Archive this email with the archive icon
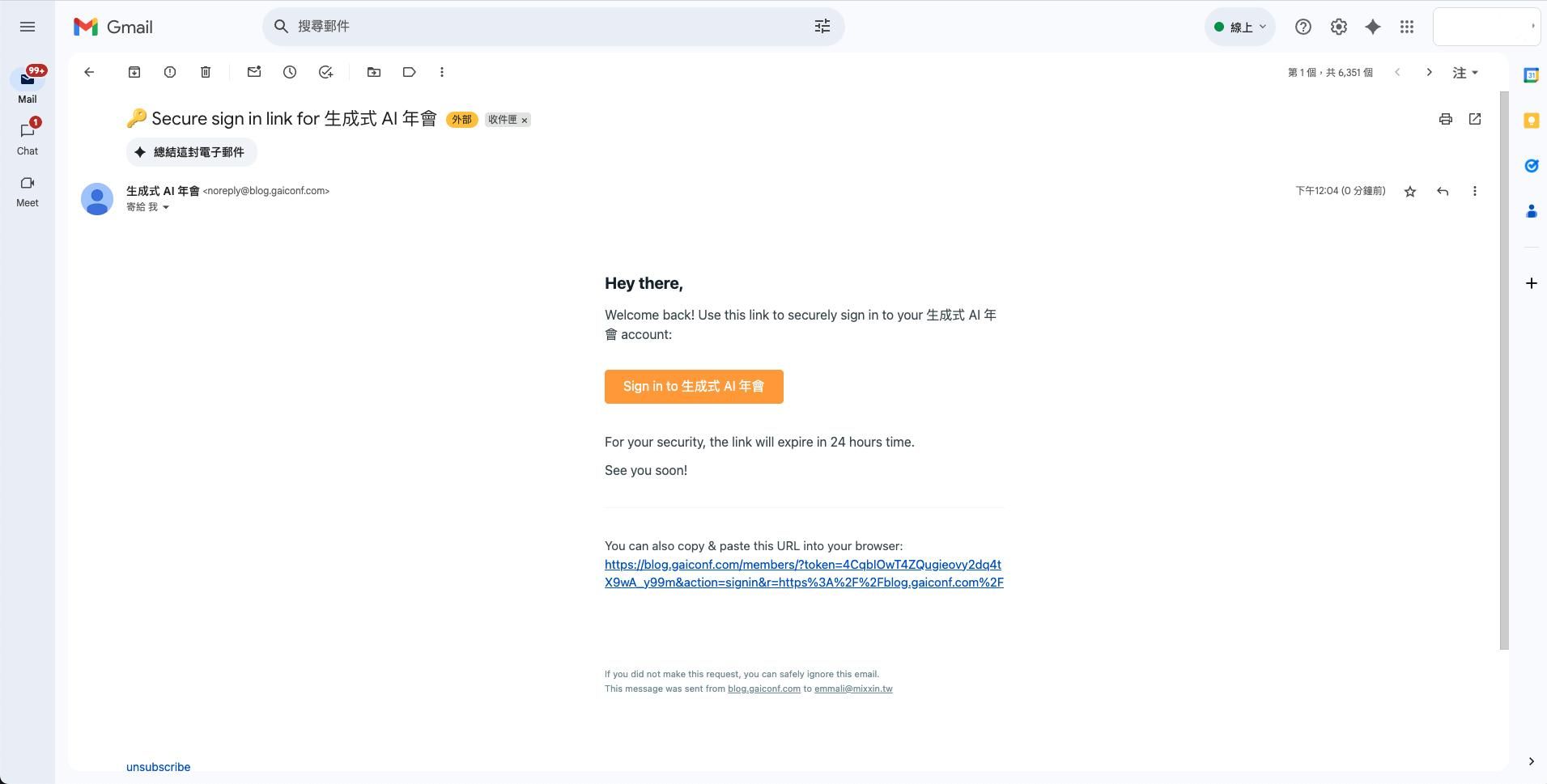The width and height of the screenshot is (1547, 784). click(134, 72)
